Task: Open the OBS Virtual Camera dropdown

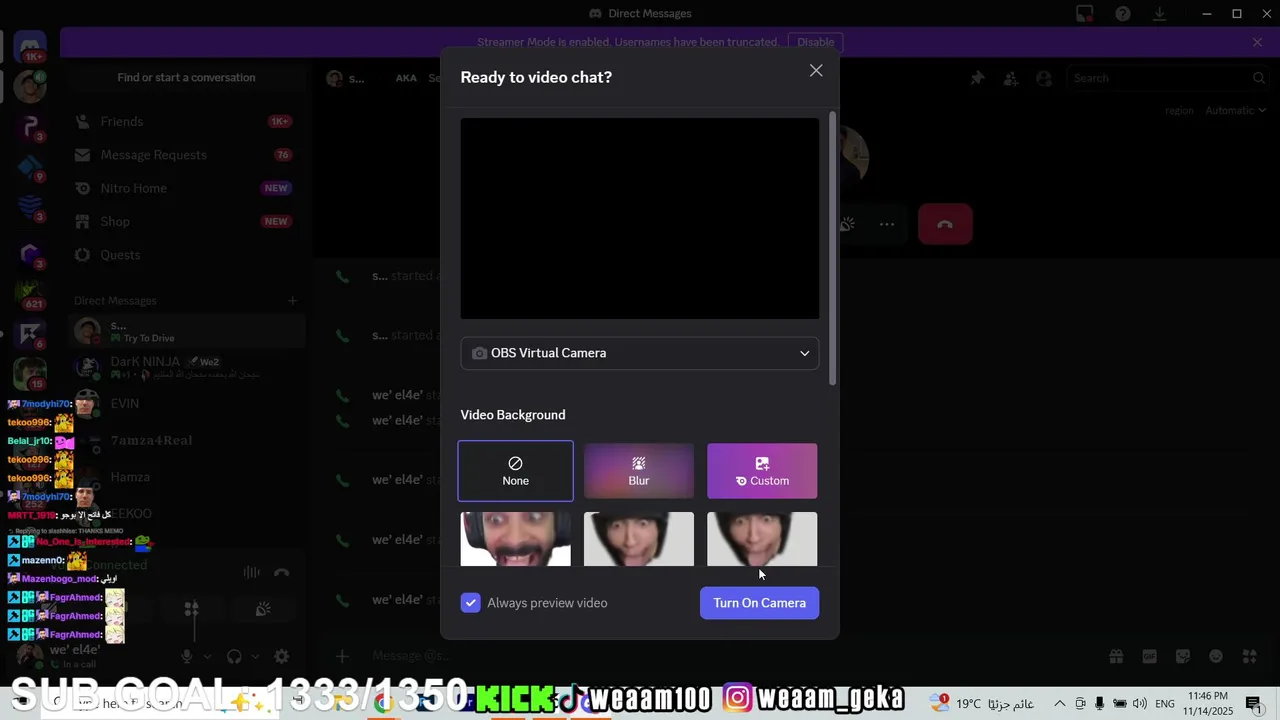Action: coord(640,353)
